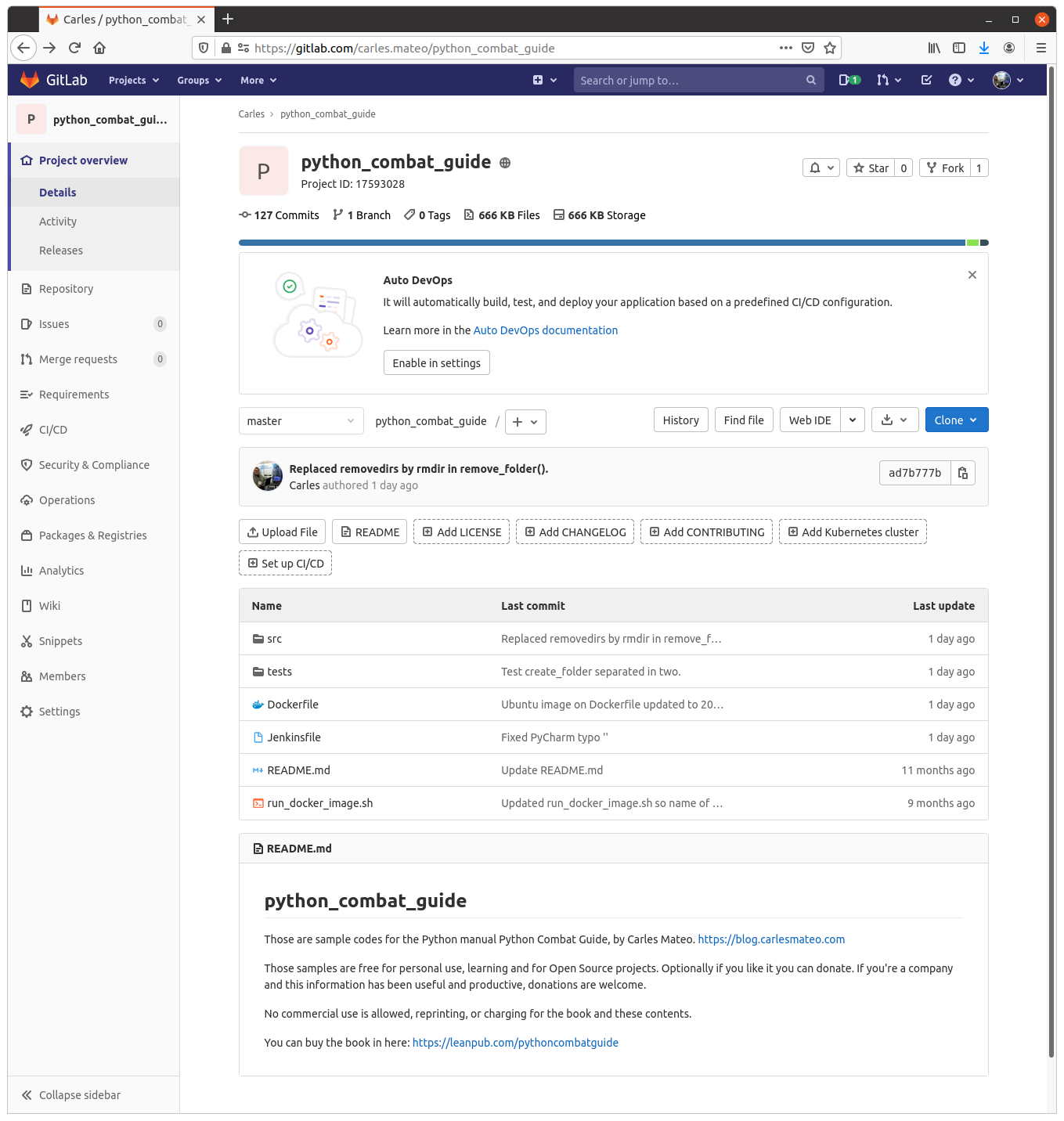This screenshot has width=1064, height=1121.
Task: Open the new item plus icon in navbar
Action: pyautogui.click(x=545, y=80)
